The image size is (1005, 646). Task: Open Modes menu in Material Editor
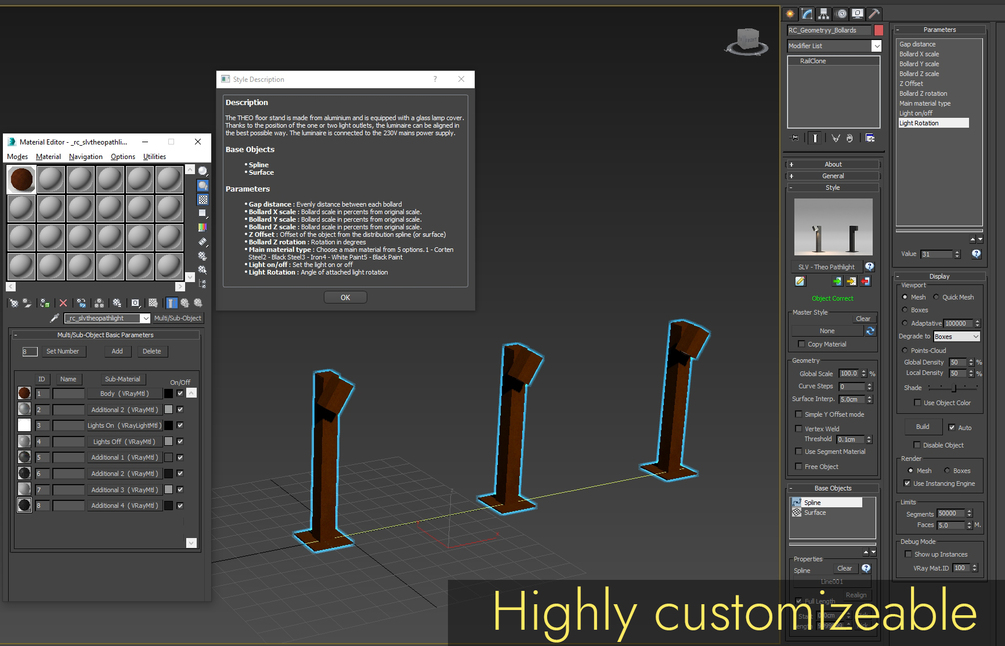pos(17,156)
